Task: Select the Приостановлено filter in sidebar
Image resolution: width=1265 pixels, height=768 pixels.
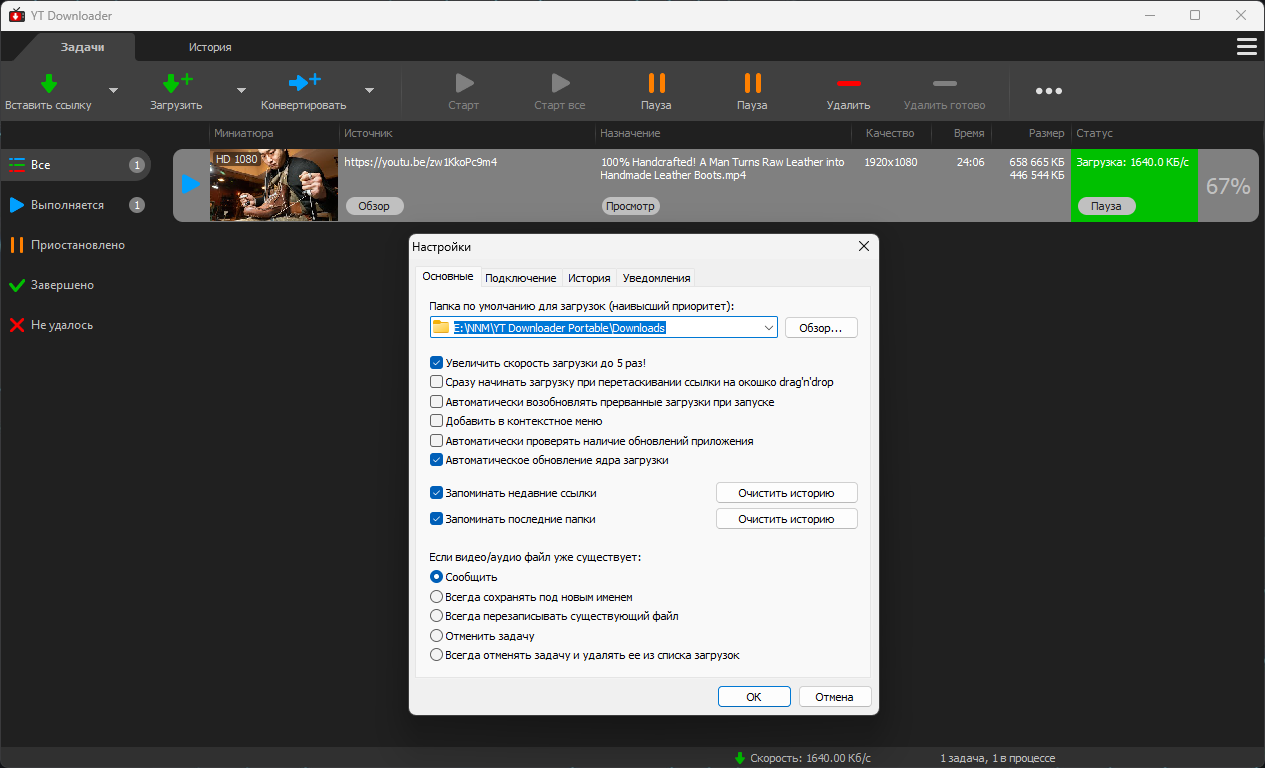Action: tap(75, 245)
